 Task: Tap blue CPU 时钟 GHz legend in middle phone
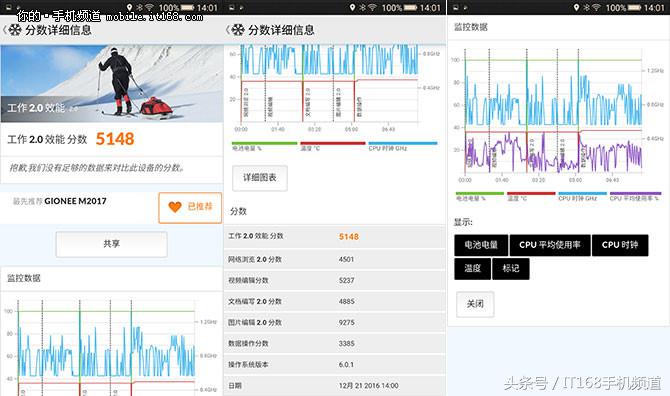(x=403, y=146)
